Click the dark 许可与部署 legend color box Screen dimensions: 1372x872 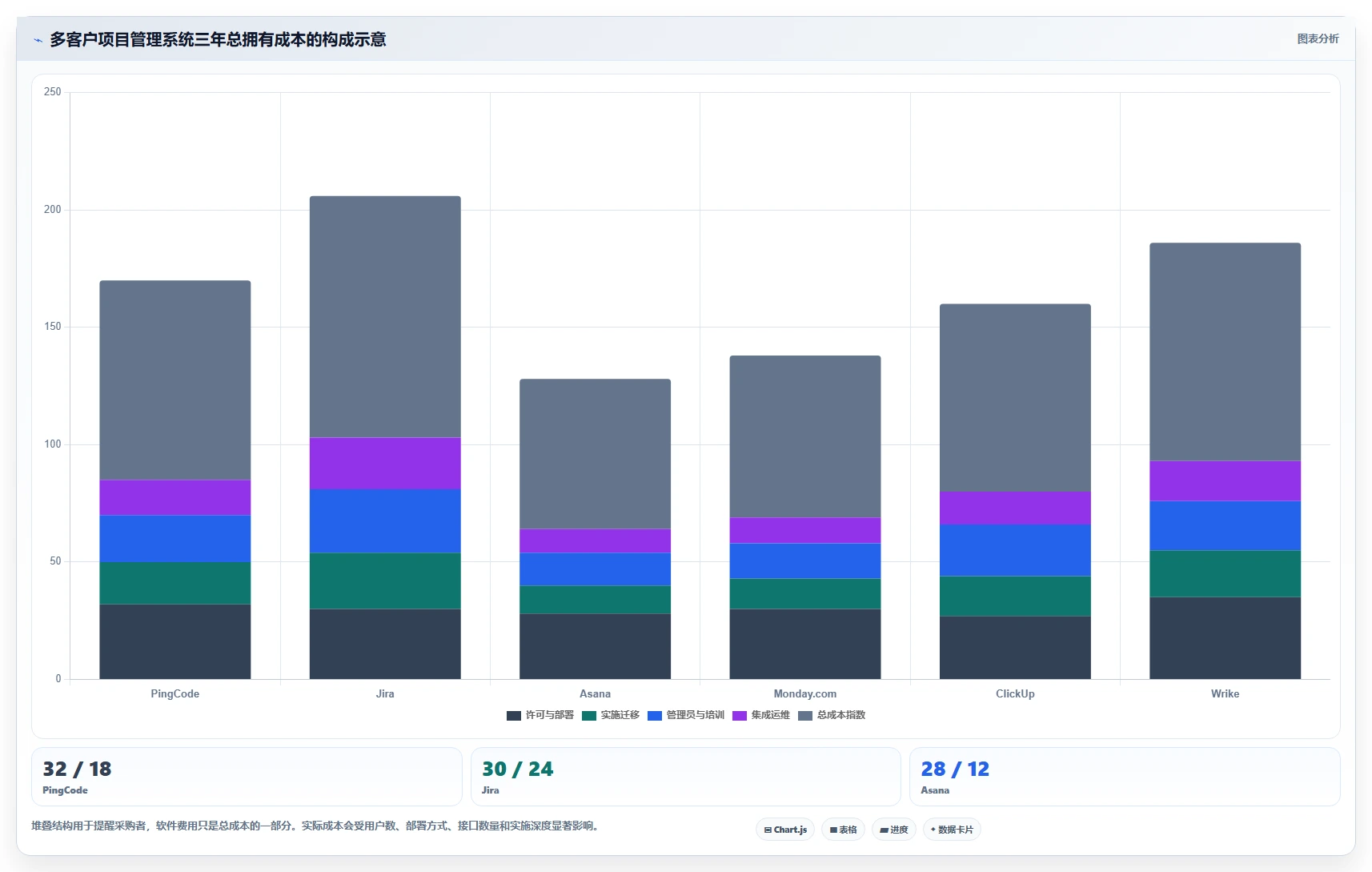(x=514, y=716)
